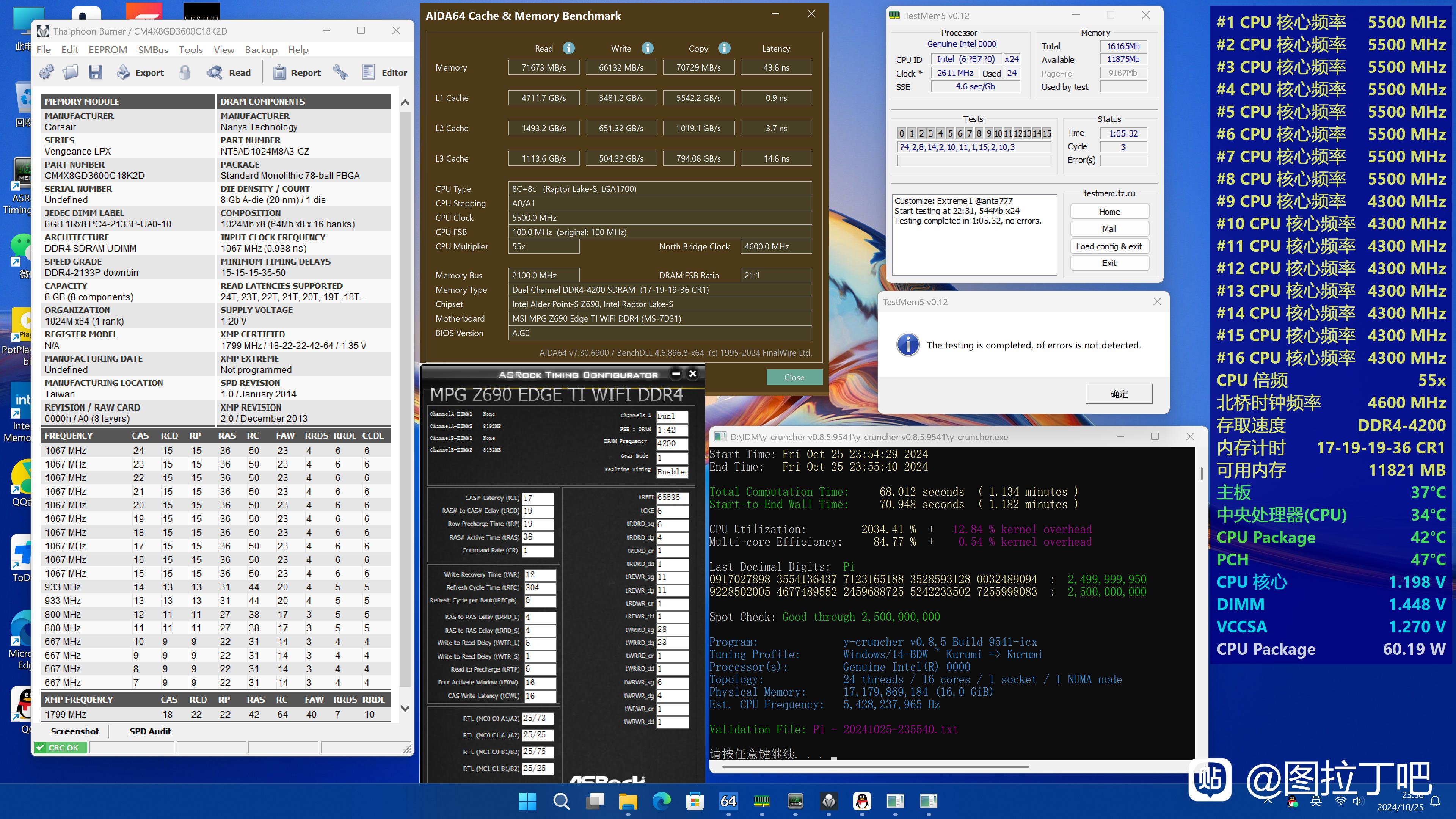The width and height of the screenshot is (1456, 819).
Task: Close the ASRock Timing Configurator with X icon
Action: point(693,373)
